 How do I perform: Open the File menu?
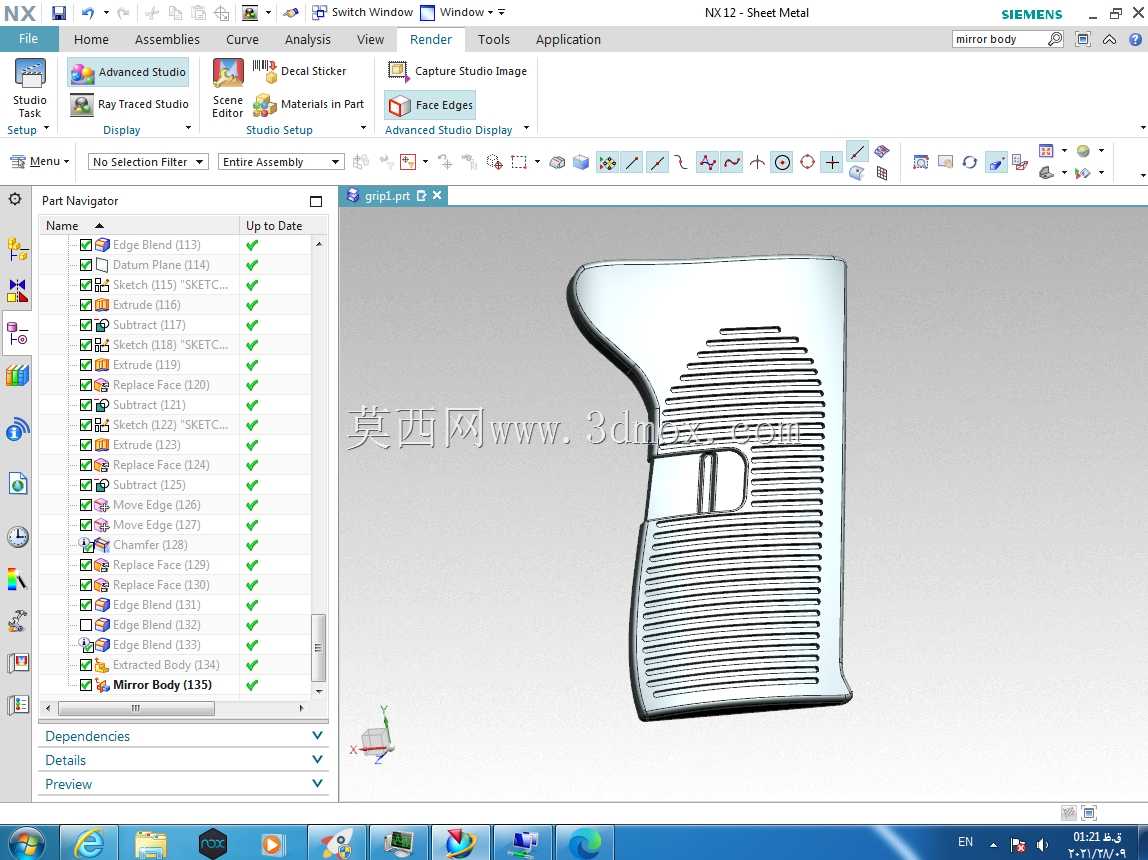click(x=29, y=39)
